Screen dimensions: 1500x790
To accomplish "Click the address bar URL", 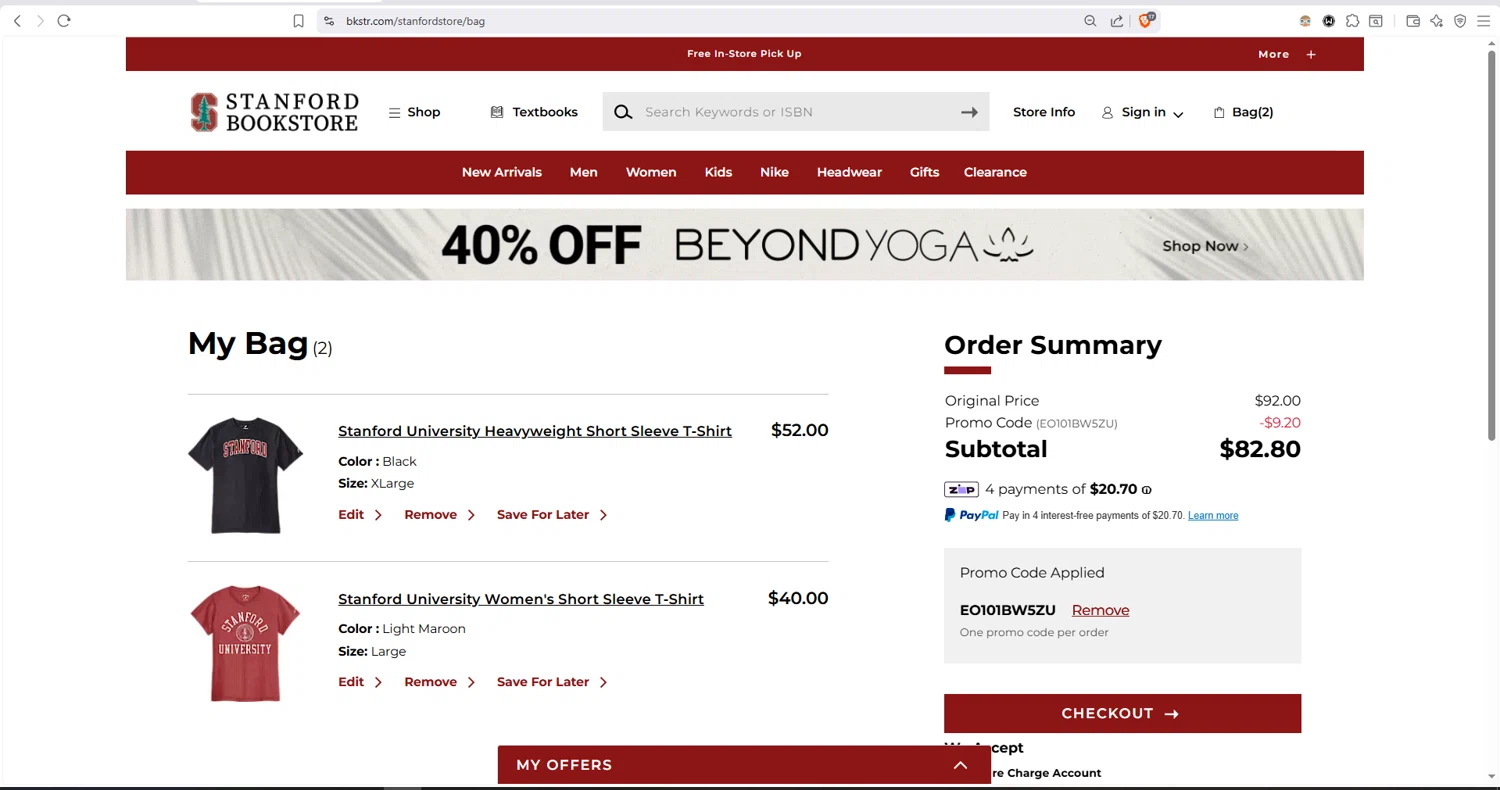I will [x=415, y=21].
